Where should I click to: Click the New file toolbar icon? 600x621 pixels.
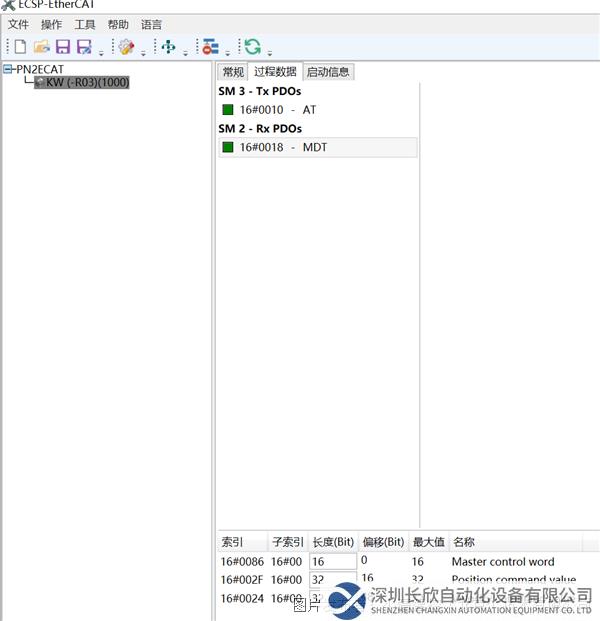point(20,47)
